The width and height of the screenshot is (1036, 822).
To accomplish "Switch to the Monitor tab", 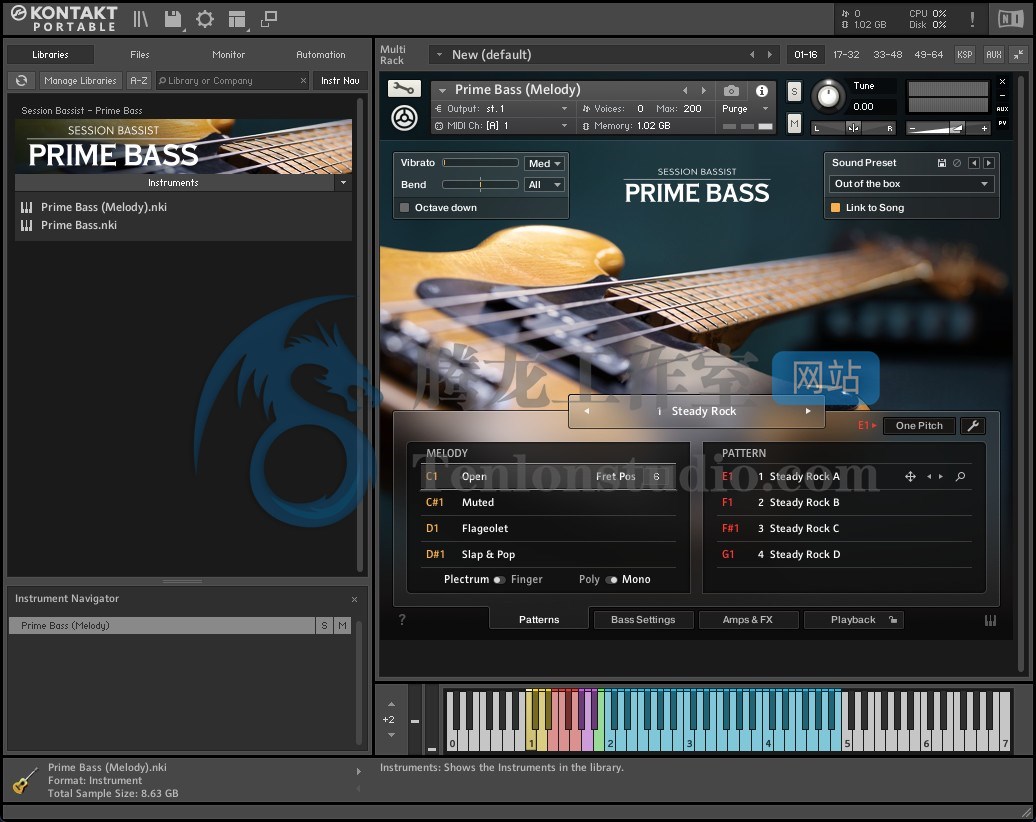I will (x=229, y=55).
